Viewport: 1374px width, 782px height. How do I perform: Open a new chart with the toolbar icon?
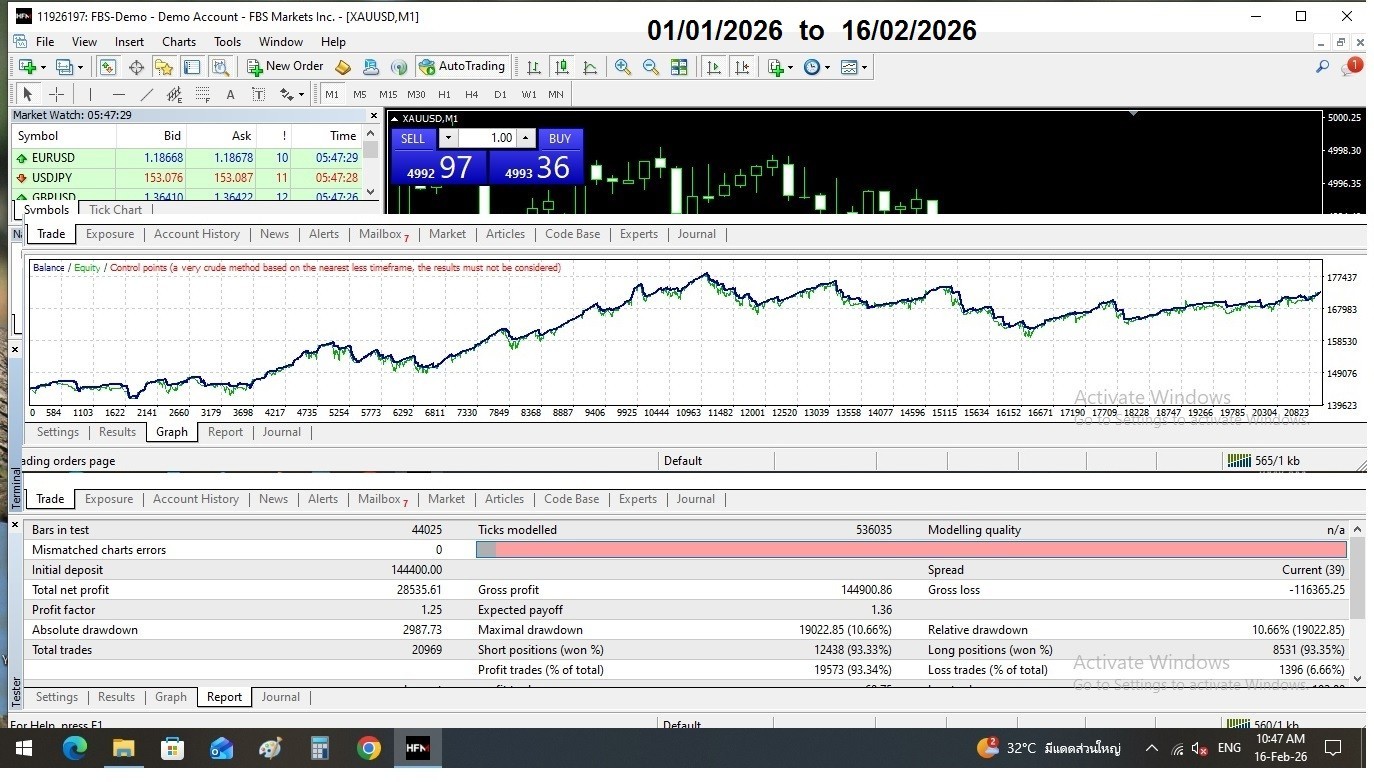tap(27, 67)
